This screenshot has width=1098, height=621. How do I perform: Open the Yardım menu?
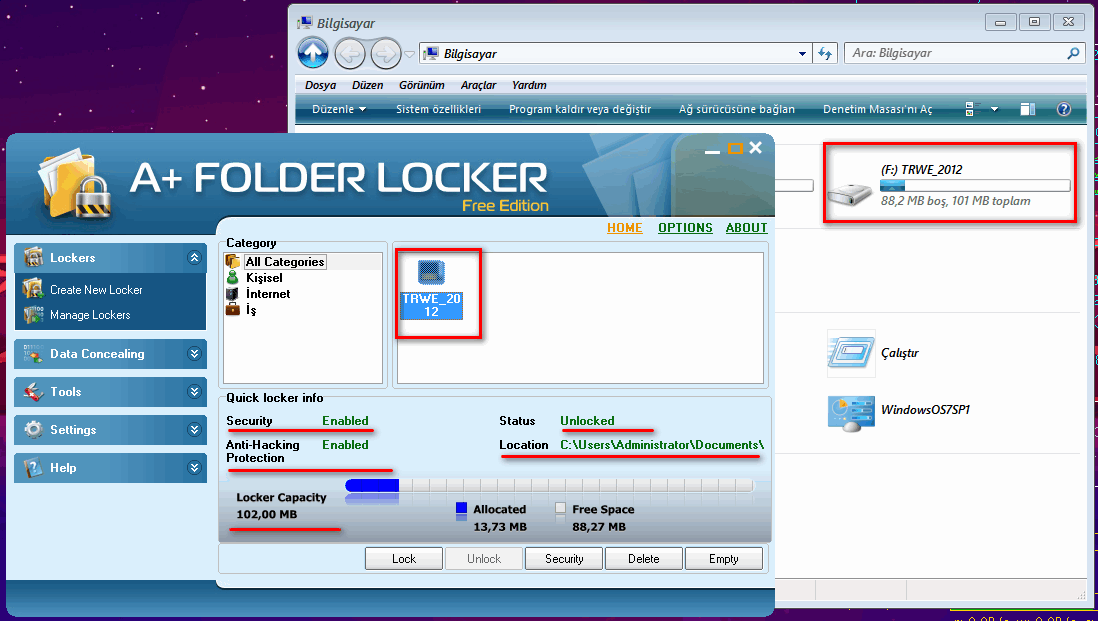[529, 85]
